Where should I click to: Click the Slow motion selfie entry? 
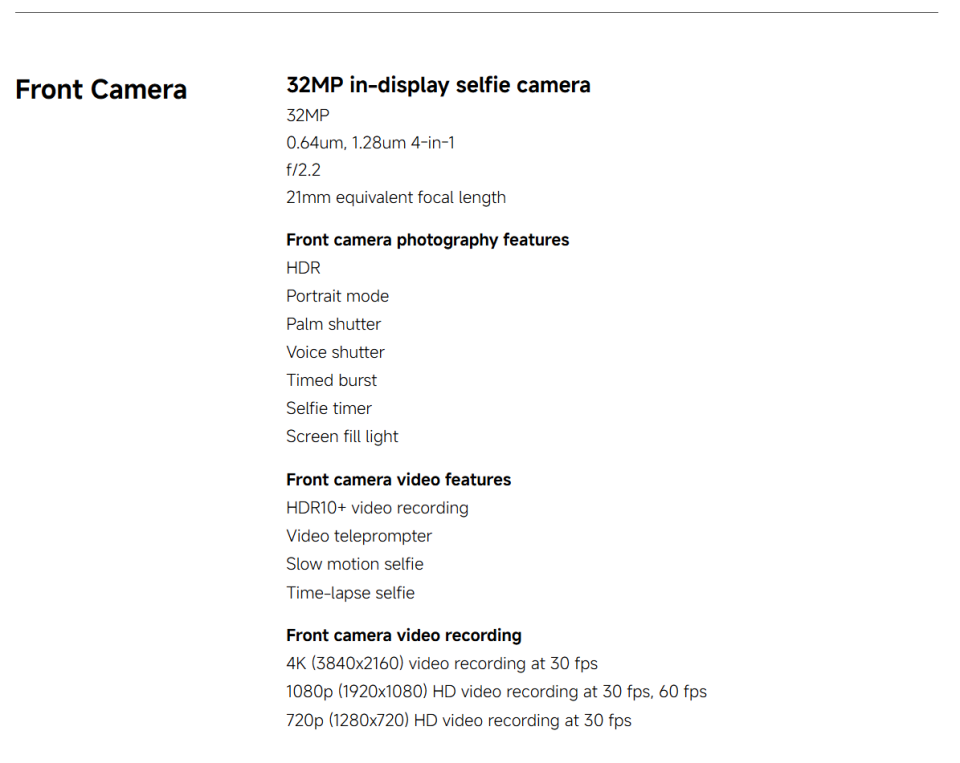(354, 564)
